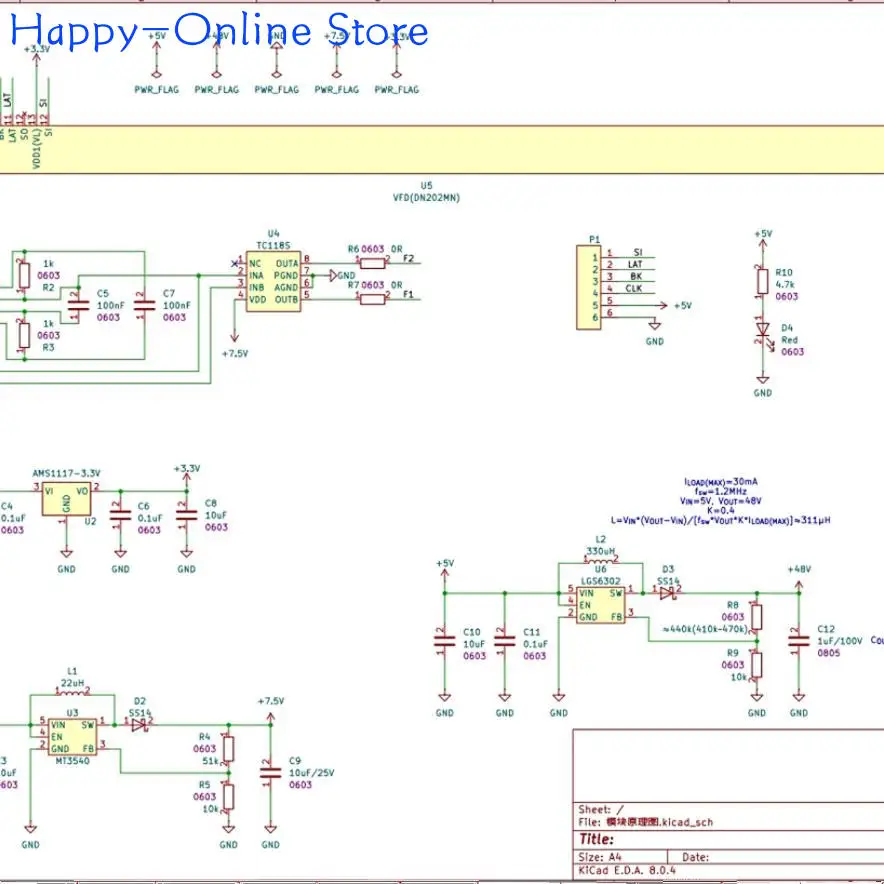Select the R8 resistor symbol
Image resolution: width=884 pixels, height=884 pixels.
point(757,617)
